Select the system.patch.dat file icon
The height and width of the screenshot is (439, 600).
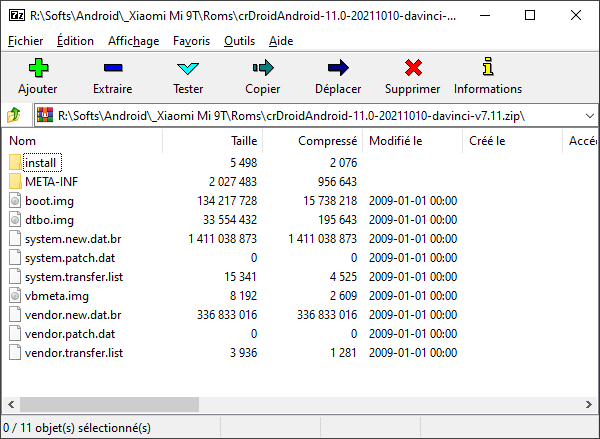click(15, 258)
